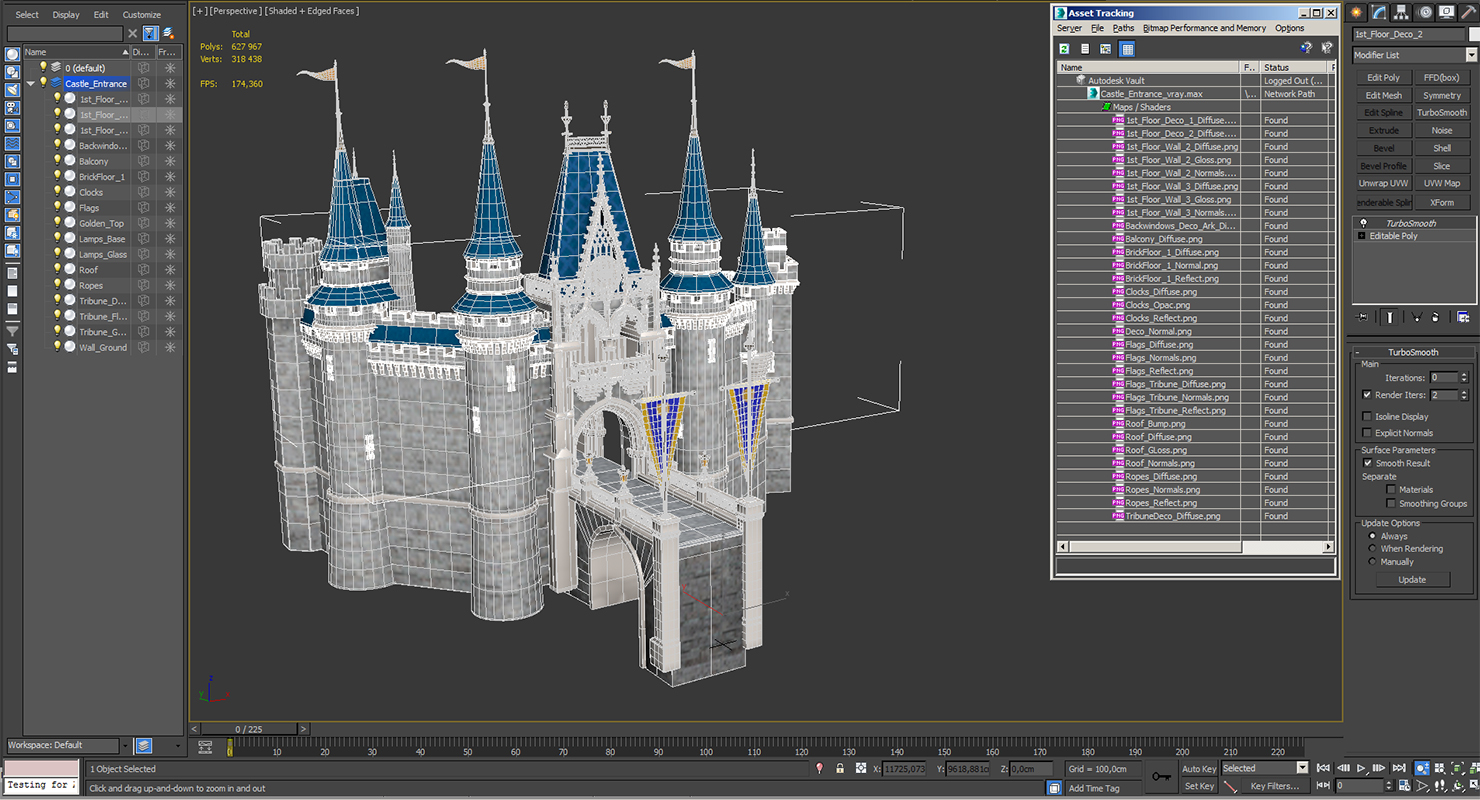
Task: Click the Pin Stack icon
Action: click(1362, 317)
